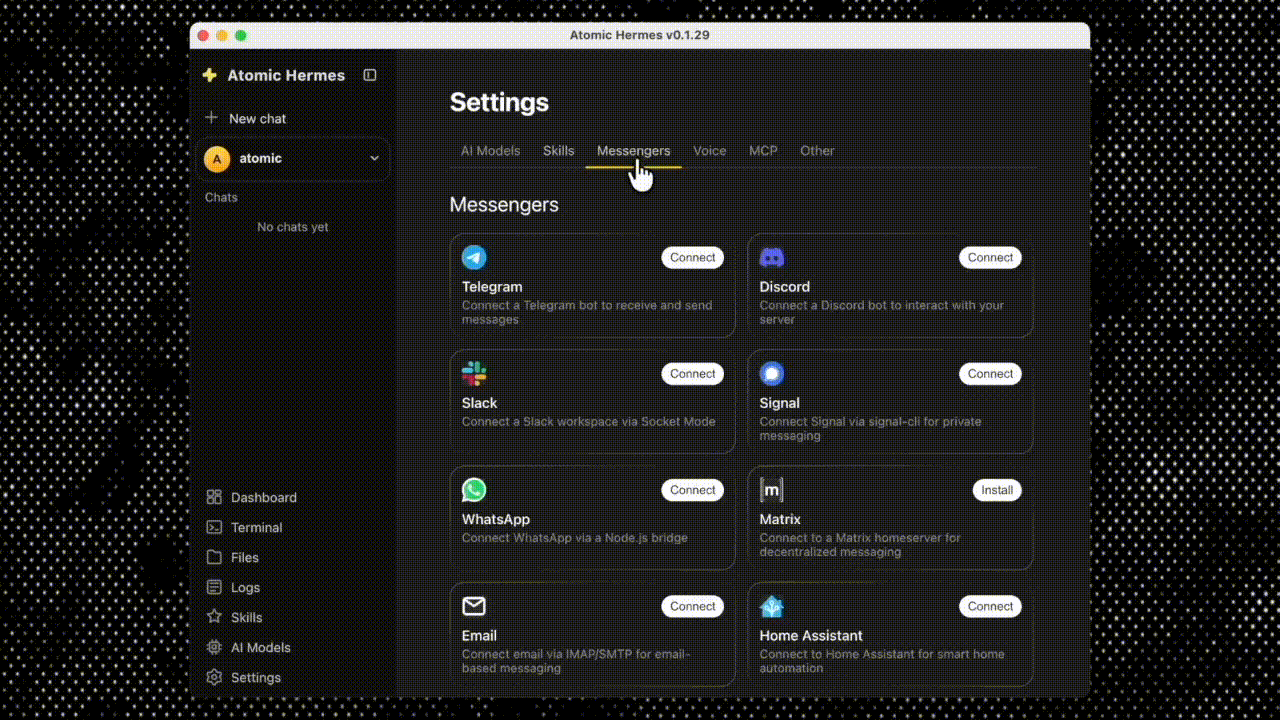1280x720 pixels.
Task: Open Settings from the sidebar
Action: tap(256, 677)
